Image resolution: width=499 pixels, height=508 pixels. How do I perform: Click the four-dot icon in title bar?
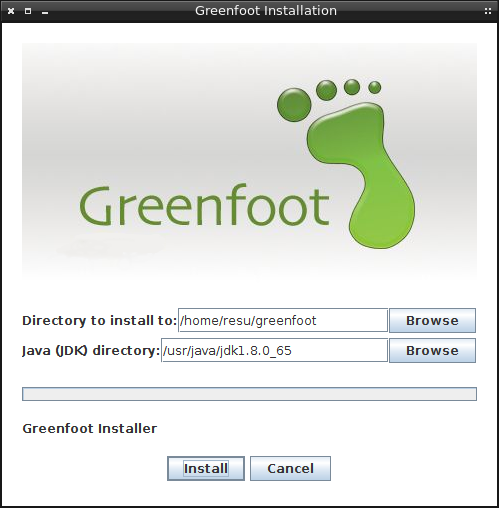coord(488,11)
